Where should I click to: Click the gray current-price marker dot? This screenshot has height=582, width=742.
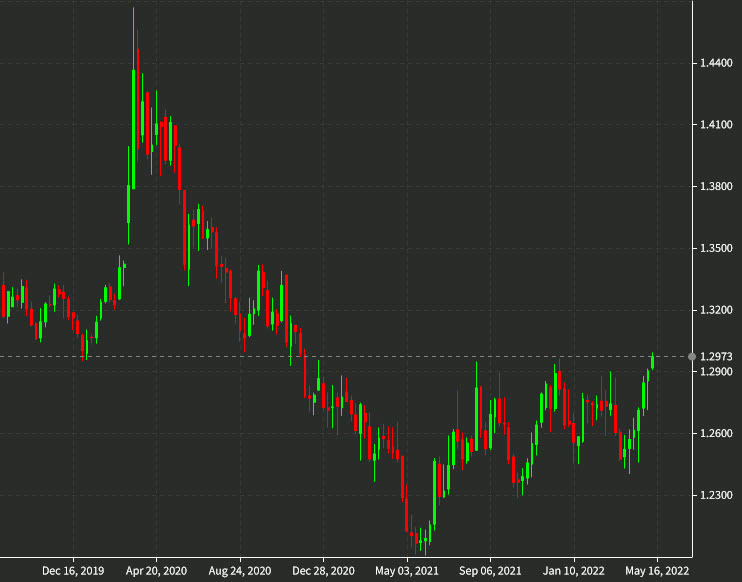[692, 357]
